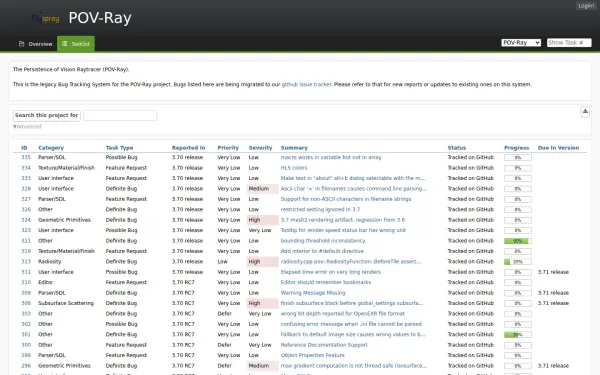Image resolution: width=600 pixels, height=375 pixels.
Task: Sort by Due In Version column header
Action: click(x=558, y=148)
